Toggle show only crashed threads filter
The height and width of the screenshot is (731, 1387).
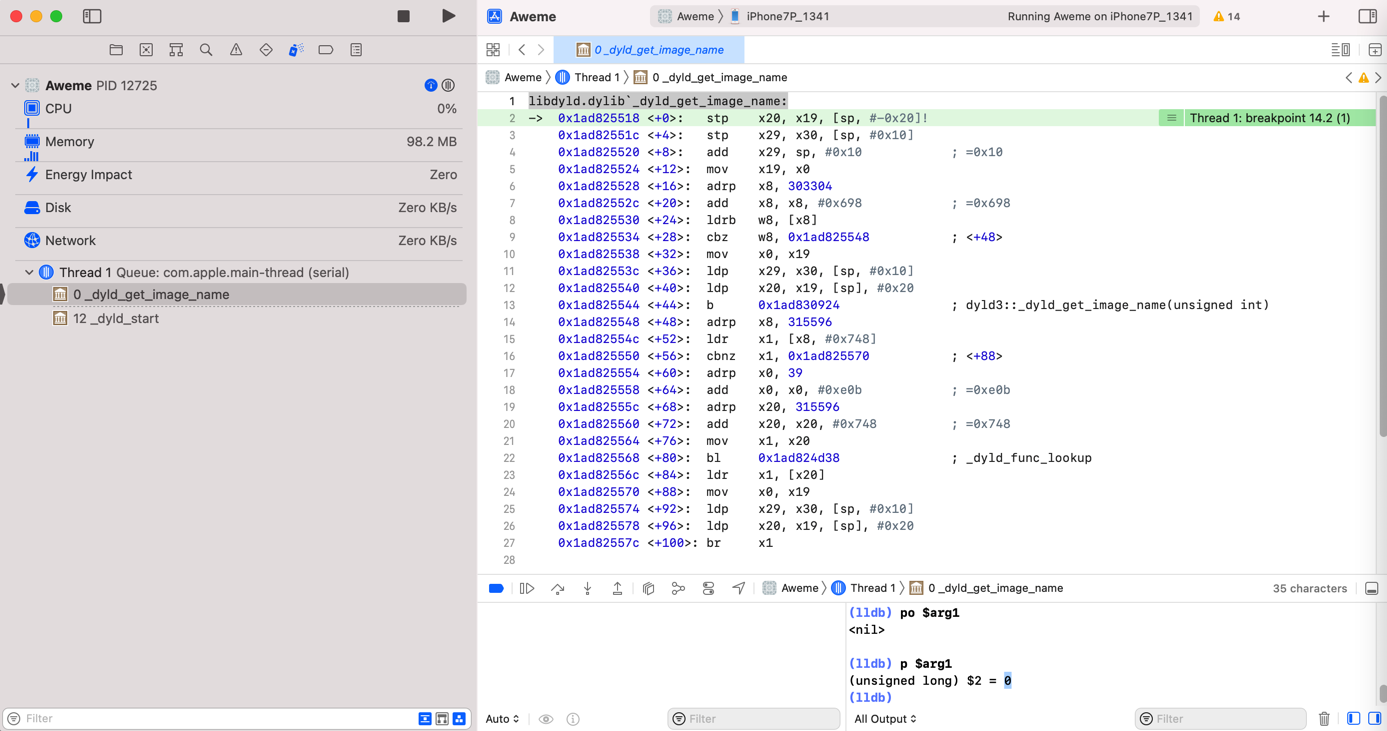425,719
